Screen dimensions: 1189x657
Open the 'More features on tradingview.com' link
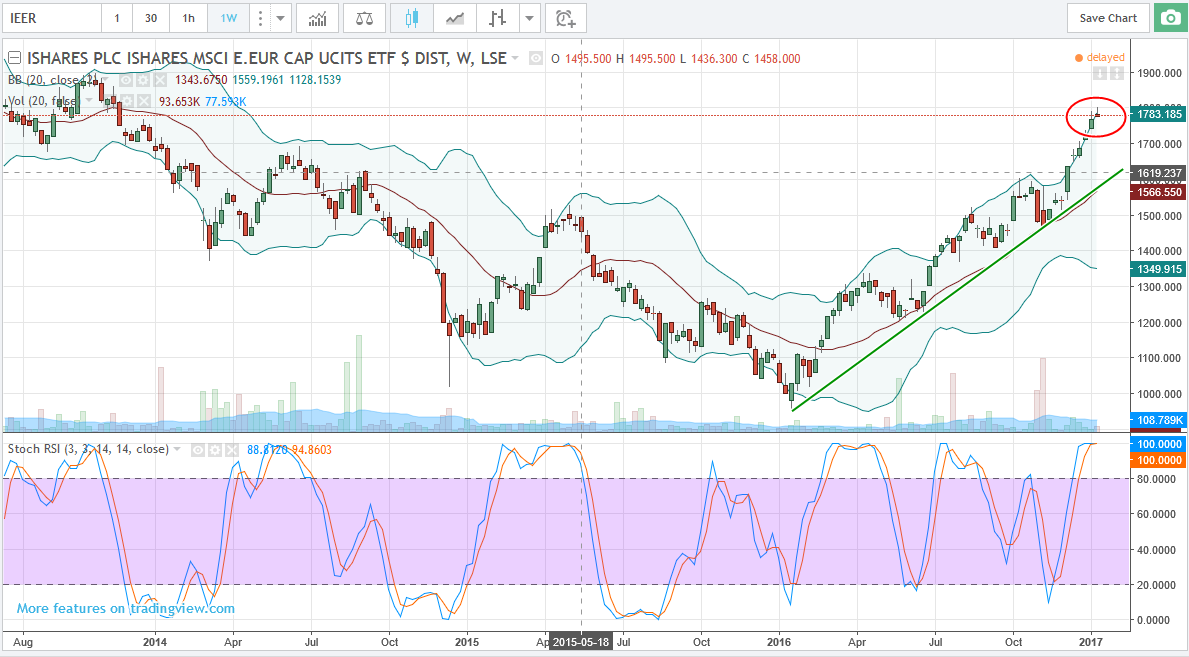126,608
